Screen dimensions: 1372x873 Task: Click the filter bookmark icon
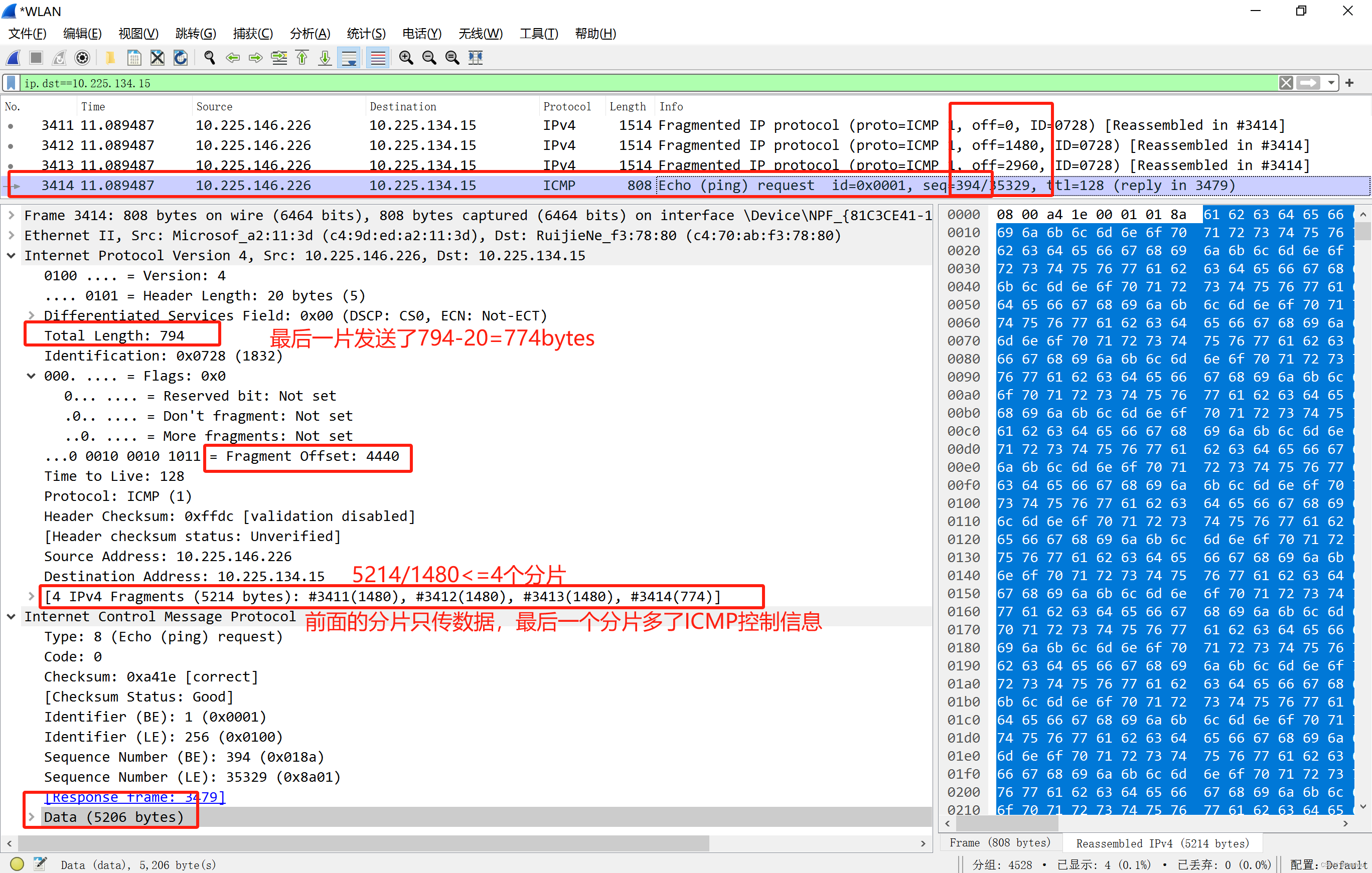[11, 83]
